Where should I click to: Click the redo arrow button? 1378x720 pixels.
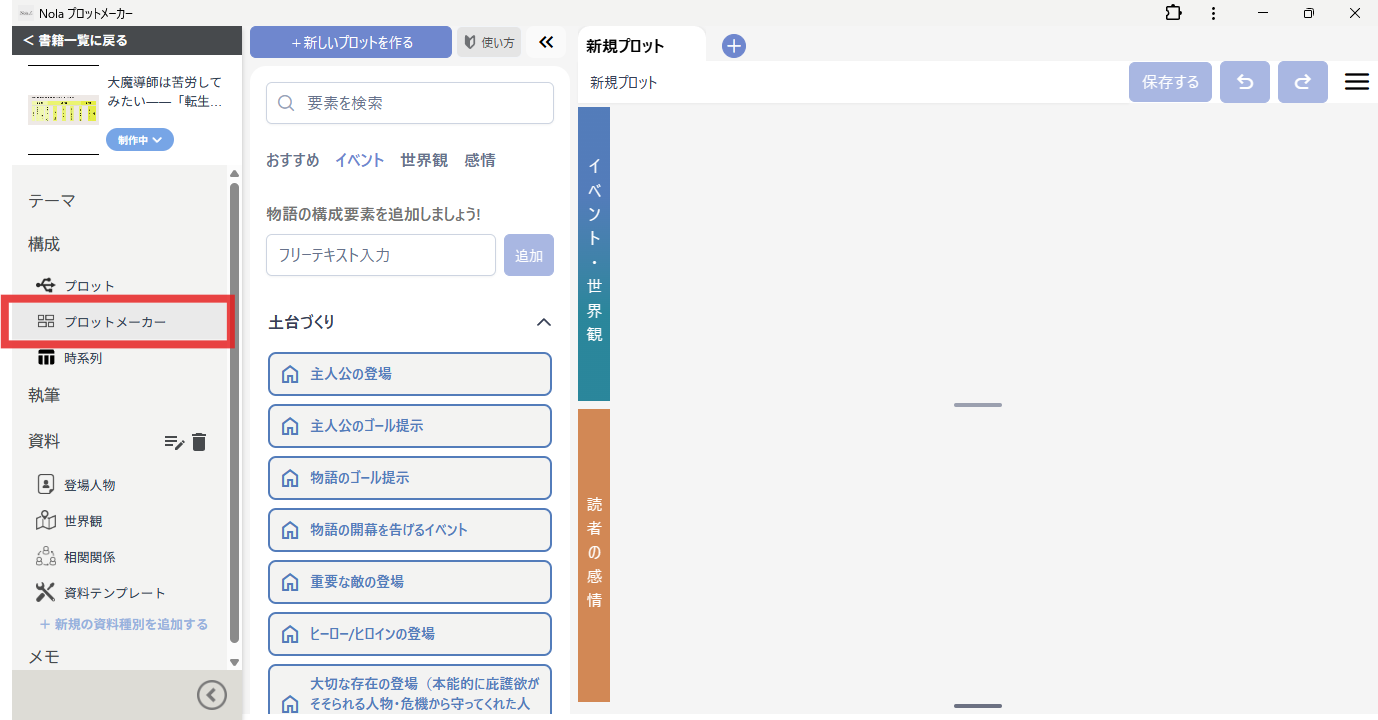click(1302, 82)
